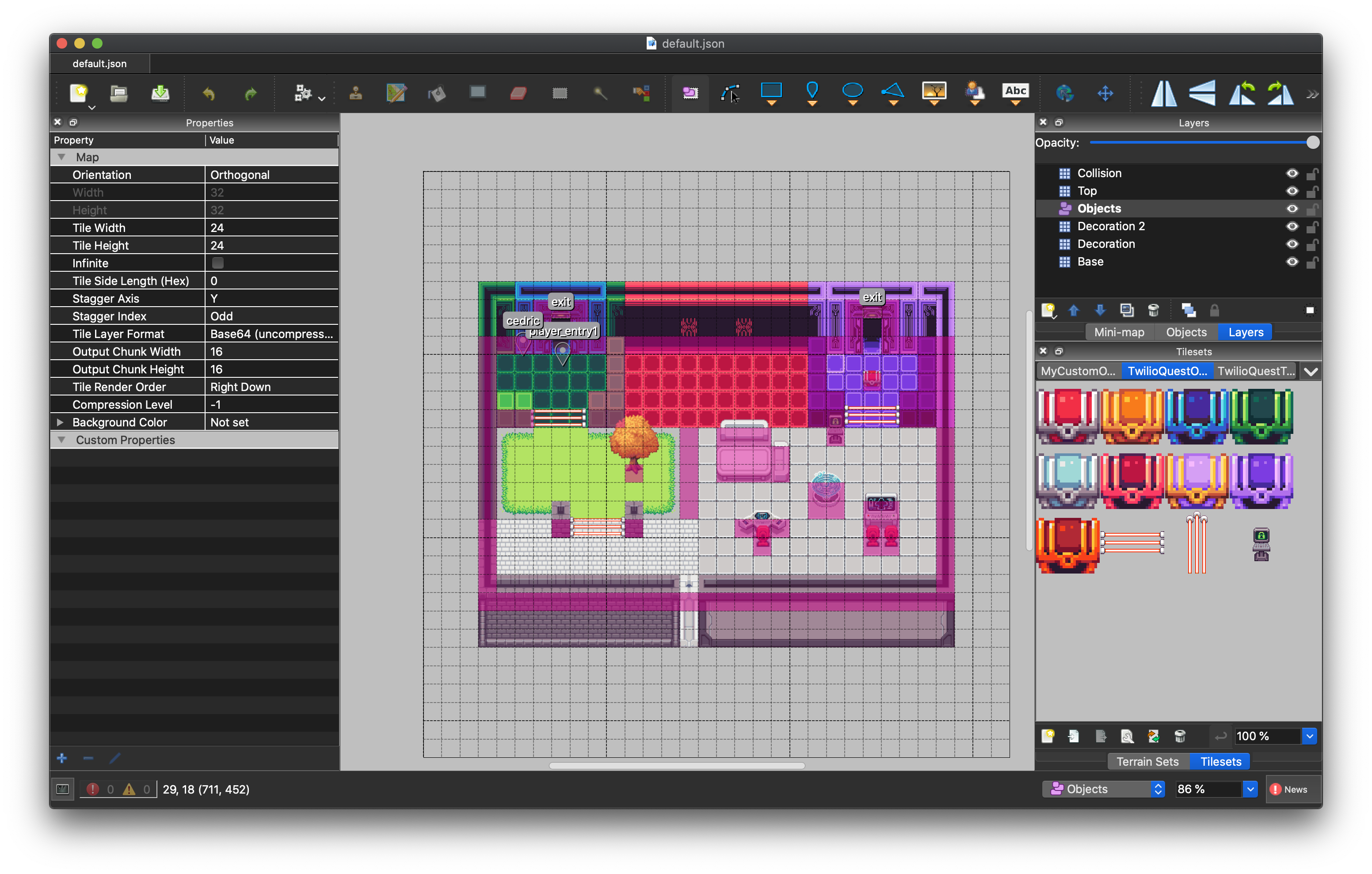Select the Bucket Fill tool
The width and height of the screenshot is (1372, 874).
(x=436, y=93)
